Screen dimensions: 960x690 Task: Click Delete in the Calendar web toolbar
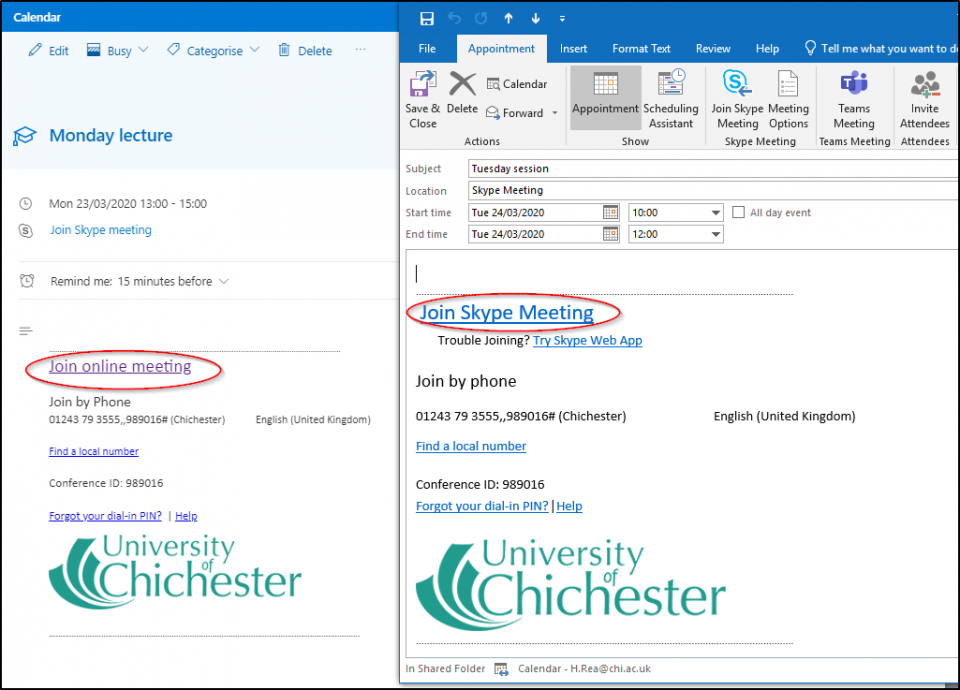pyautogui.click(x=305, y=51)
